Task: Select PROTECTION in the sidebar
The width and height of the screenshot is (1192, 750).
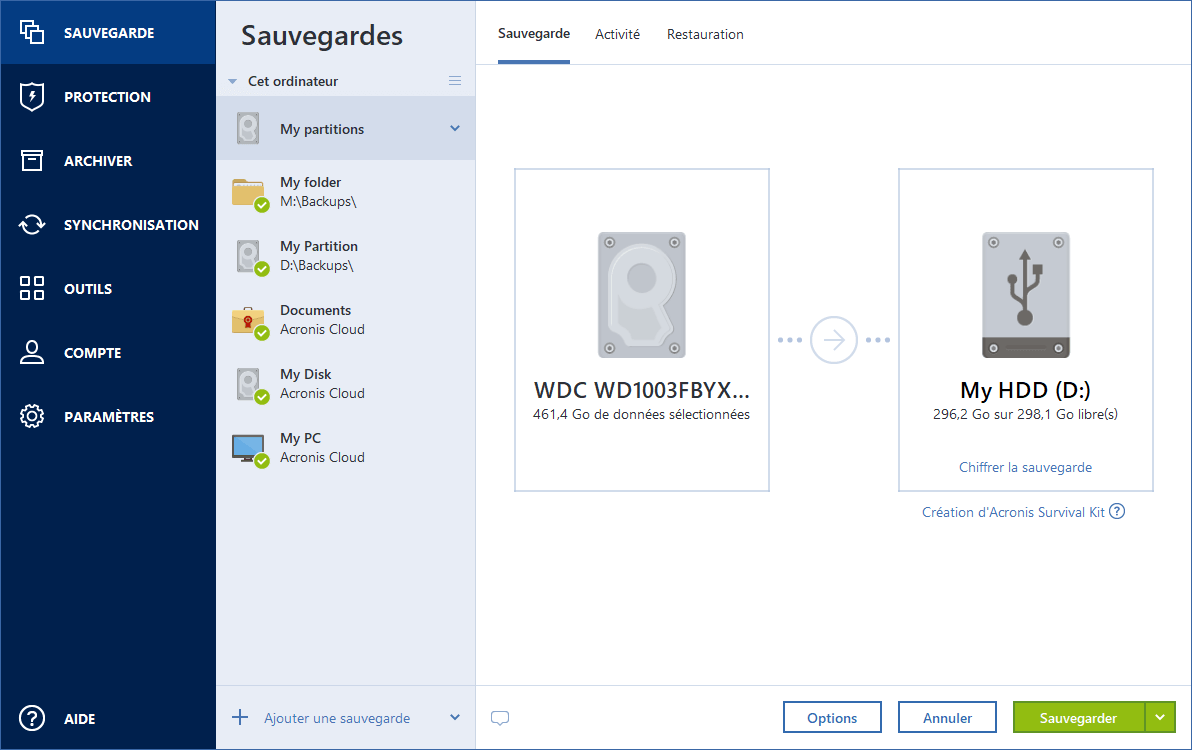Action: pyautogui.click(x=108, y=97)
